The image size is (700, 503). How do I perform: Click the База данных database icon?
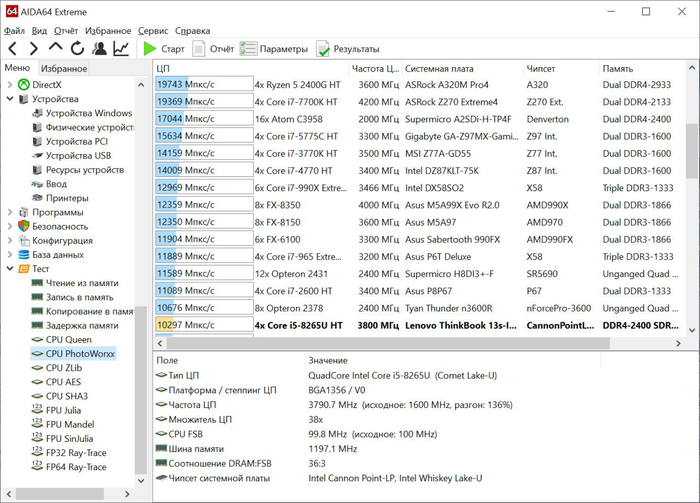[24, 255]
